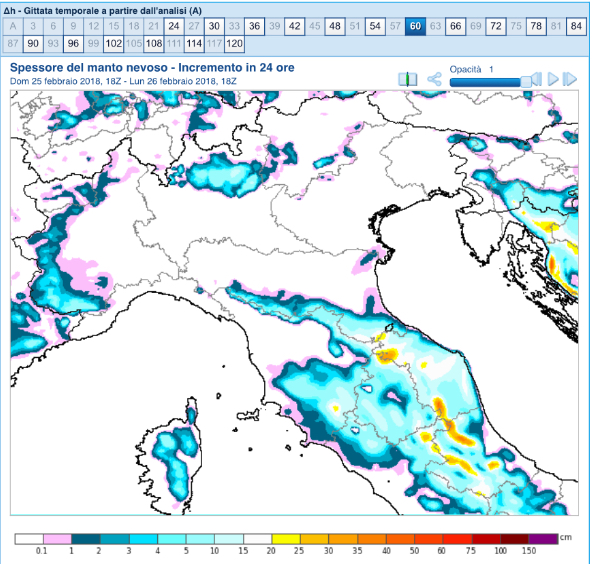Jump to forecast hour 48
This screenshot has height=564, width=613.
[x=334, y=26]
